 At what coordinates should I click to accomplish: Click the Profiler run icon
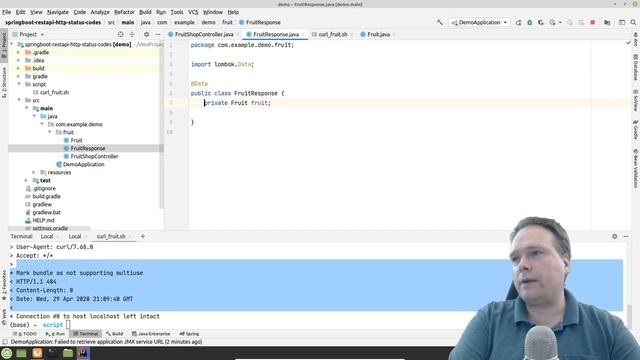pyautogui.click(x=553, y=22)
